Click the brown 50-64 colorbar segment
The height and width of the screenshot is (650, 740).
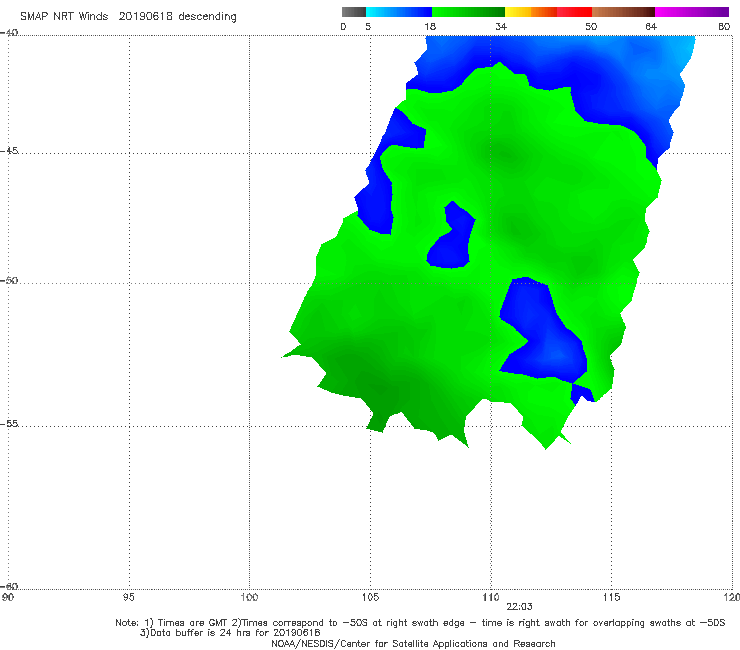[x=623, y=12]
